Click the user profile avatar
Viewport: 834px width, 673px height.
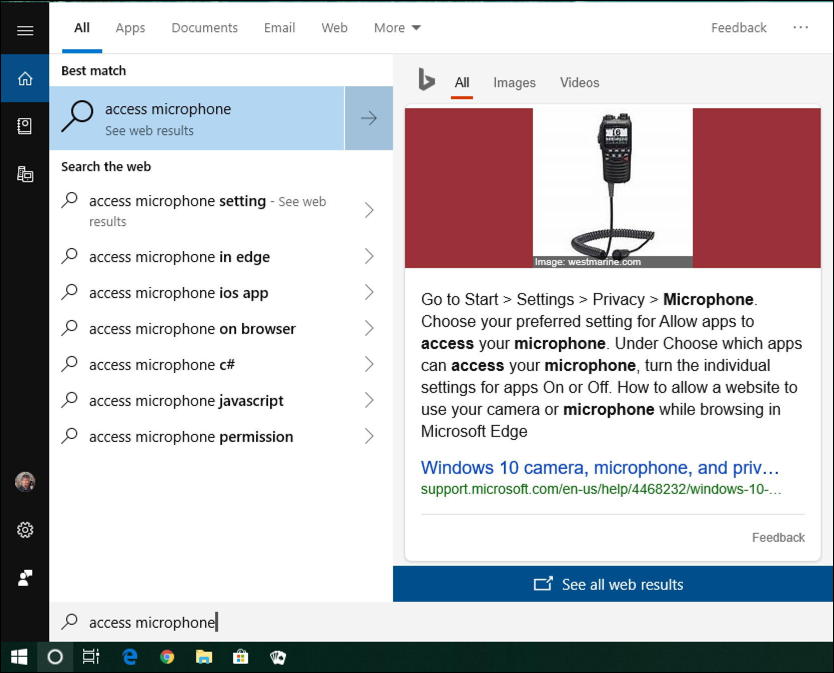pyautogui.click(x=25, y=482)
